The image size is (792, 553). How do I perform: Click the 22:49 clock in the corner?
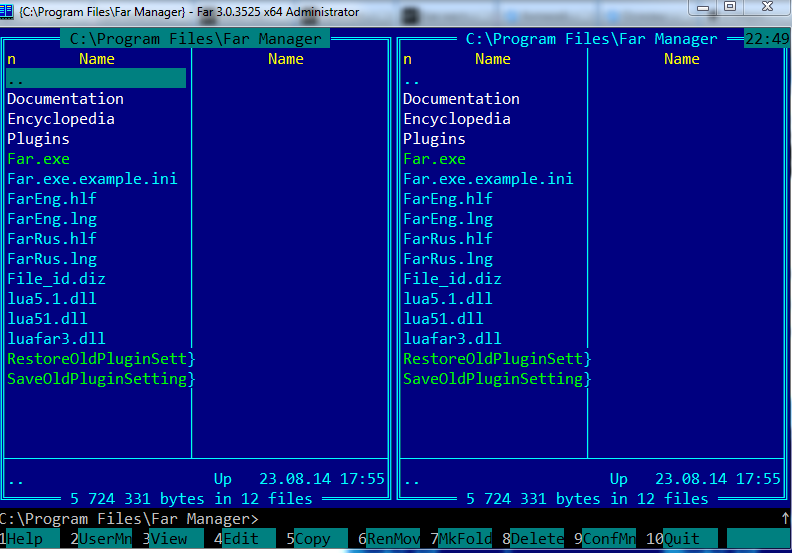point(767,39)
